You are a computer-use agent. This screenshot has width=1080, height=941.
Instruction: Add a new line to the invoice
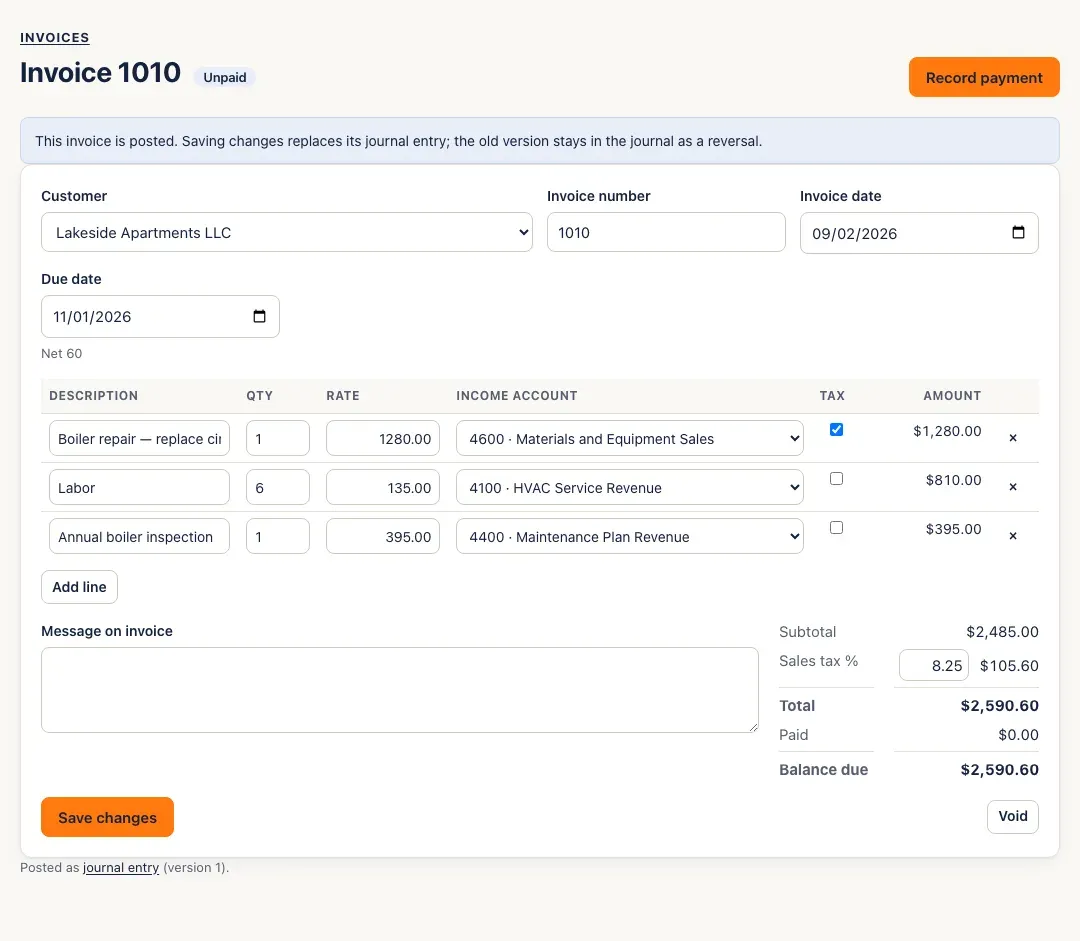click(x=79, y=587)
